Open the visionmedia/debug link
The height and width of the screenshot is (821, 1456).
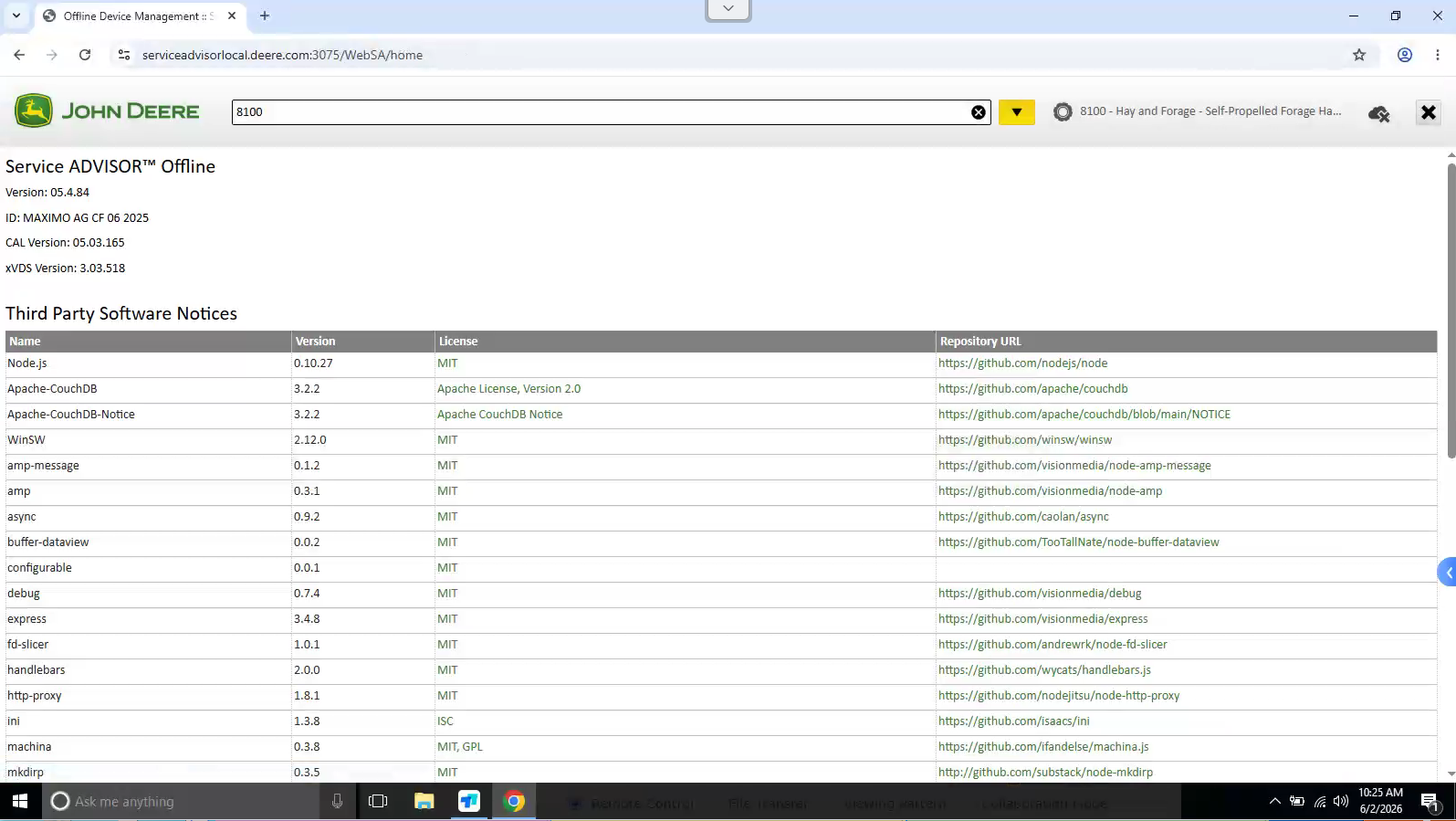[x=1040, y=594]
